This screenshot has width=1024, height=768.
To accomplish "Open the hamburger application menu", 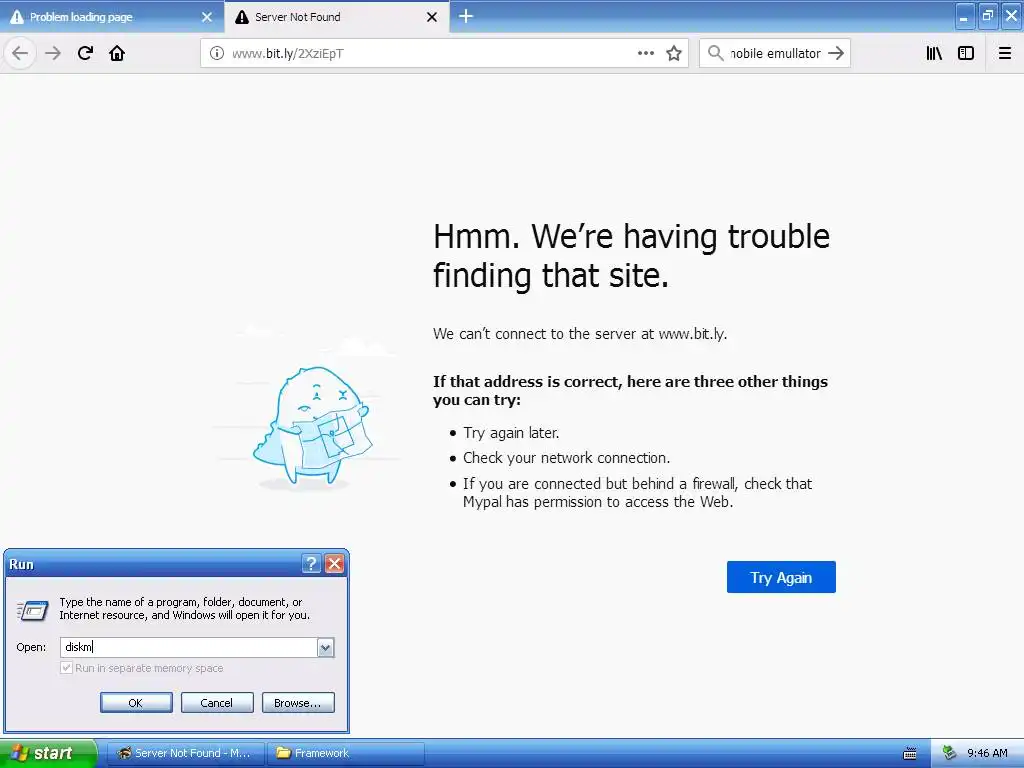I will pyautogui.click(x=1005, y=53).
